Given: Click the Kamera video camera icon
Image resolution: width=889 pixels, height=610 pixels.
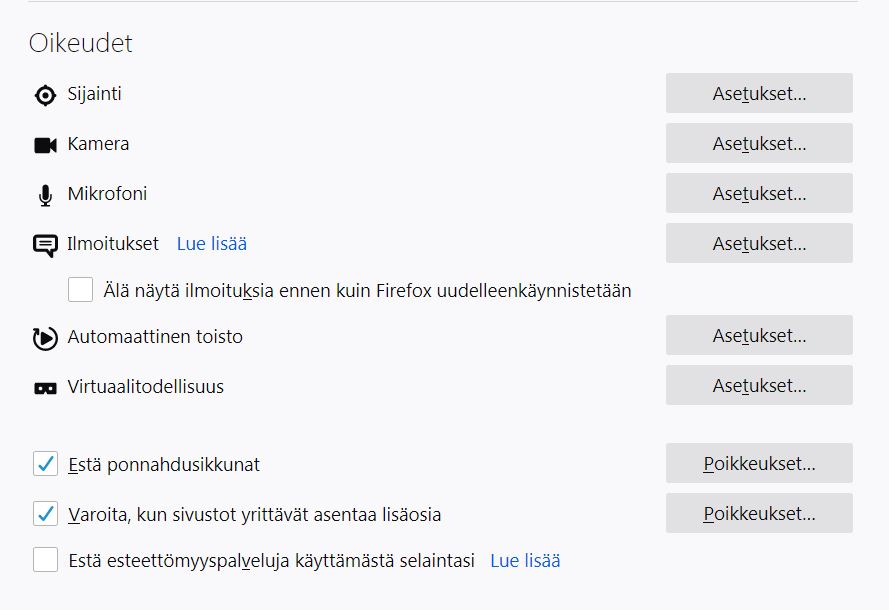Looking at the screenshot, I should pos(45,145).
